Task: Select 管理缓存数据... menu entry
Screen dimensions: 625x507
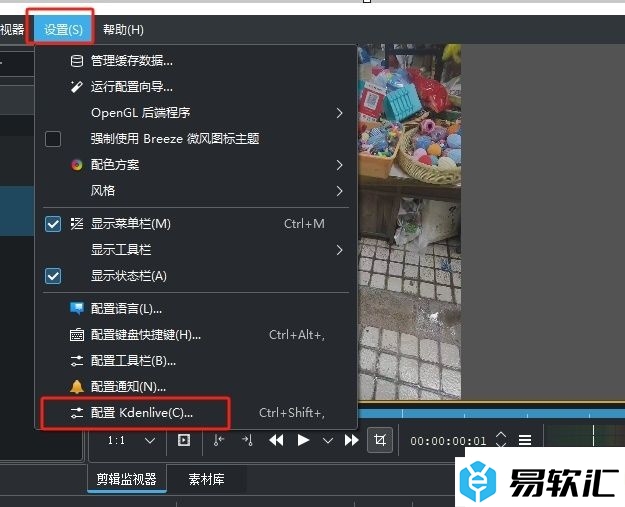Action: [196, 61]
